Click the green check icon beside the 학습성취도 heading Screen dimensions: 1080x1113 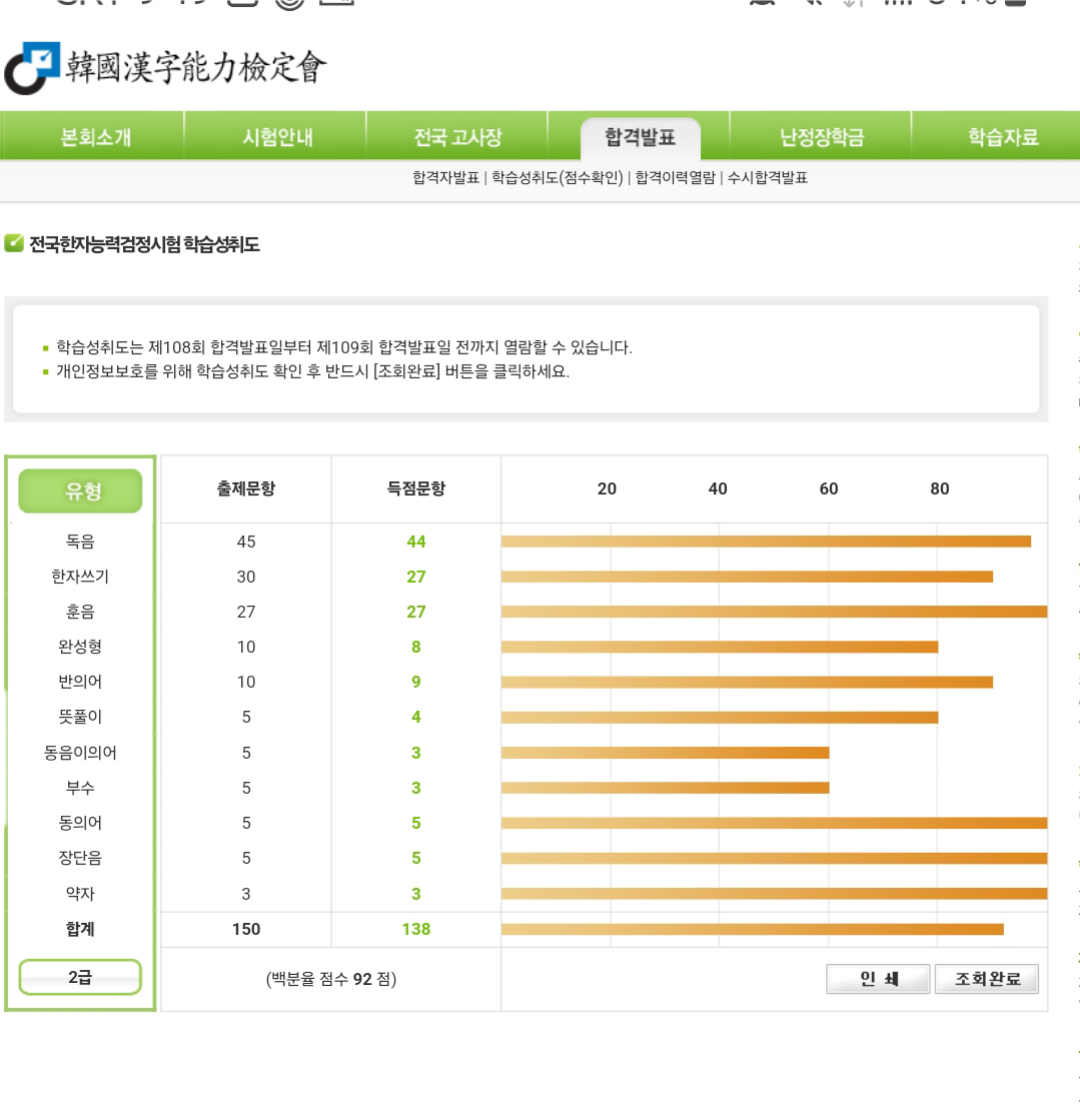click(14, 243)
